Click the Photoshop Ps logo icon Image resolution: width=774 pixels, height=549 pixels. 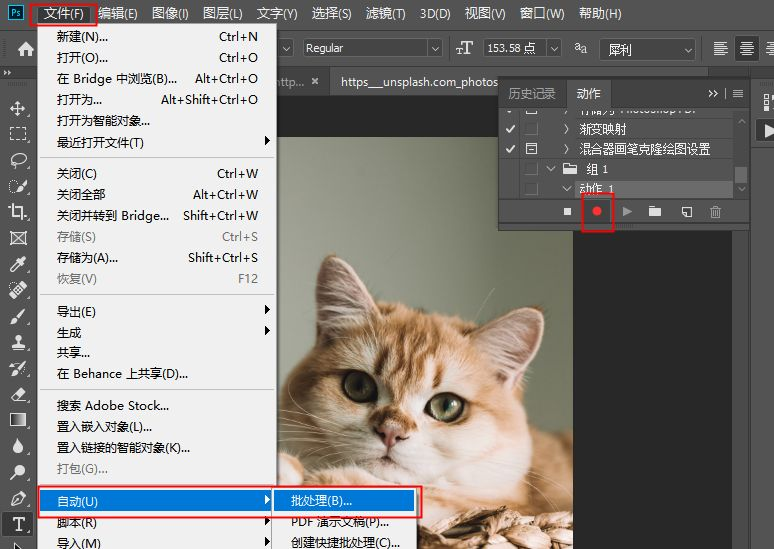click(x=16, y=13)
